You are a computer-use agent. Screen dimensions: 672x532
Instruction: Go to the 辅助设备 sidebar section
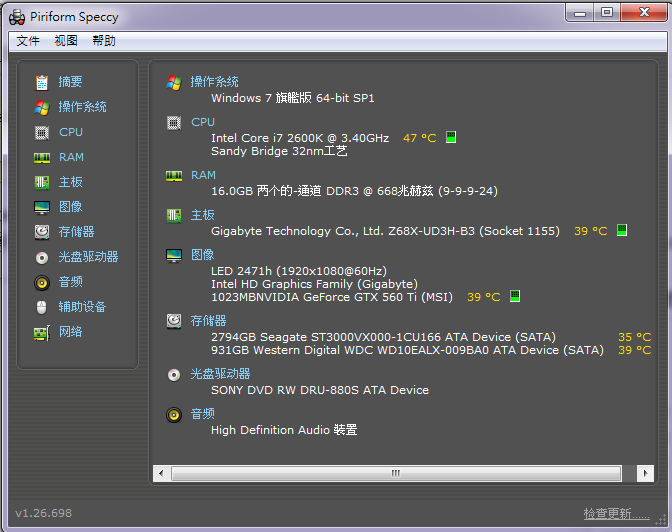click(x=82, y=307)
